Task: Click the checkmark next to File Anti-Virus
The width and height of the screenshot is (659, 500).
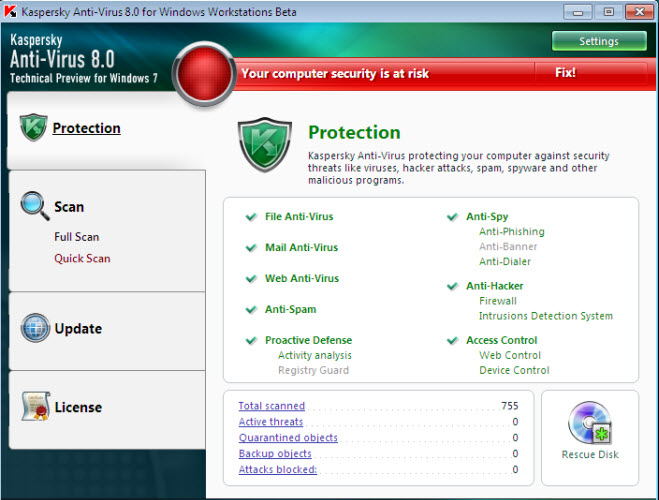Action: pyautogui.click(x=251, y=217)
